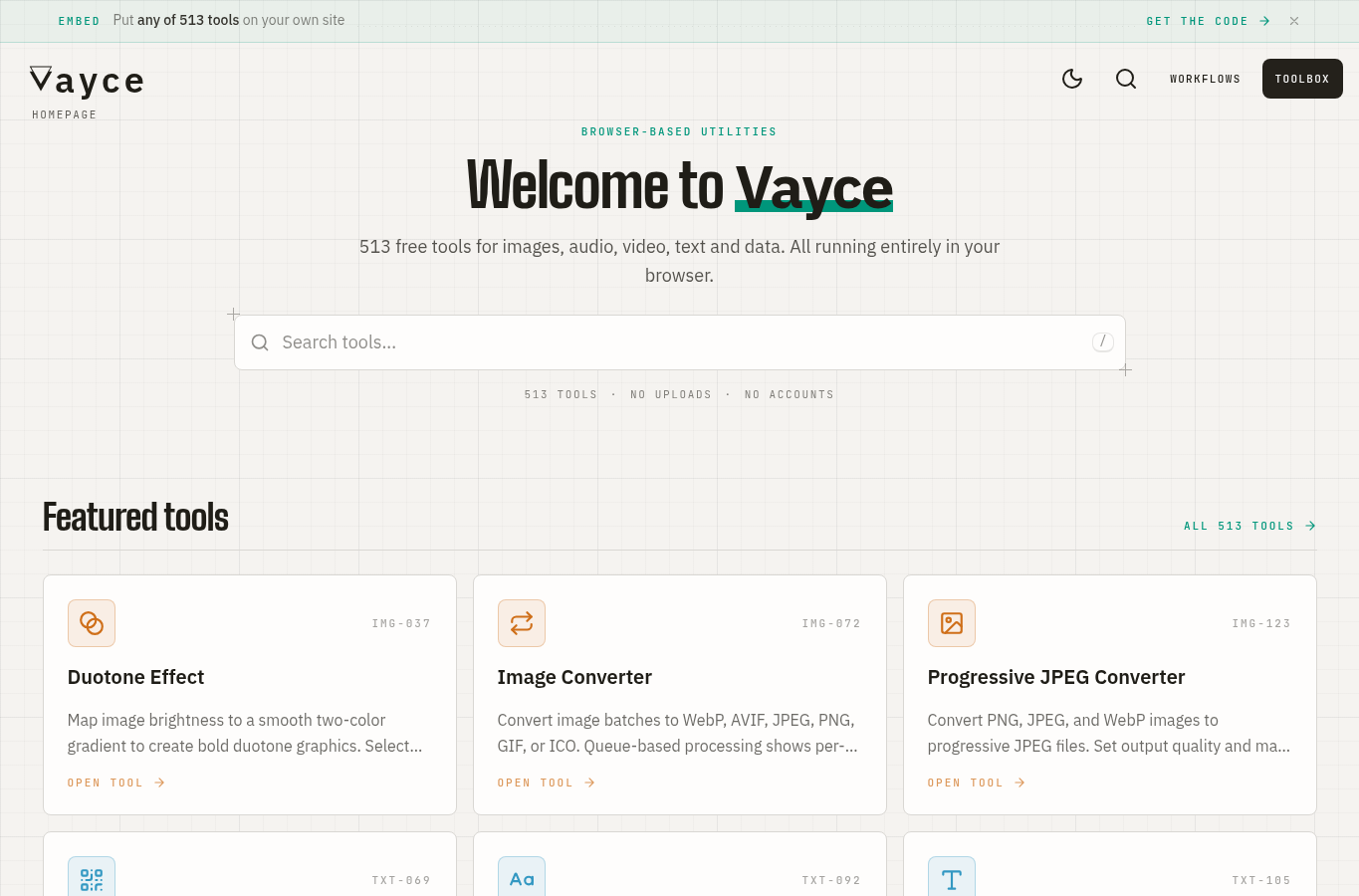Click the TXT-069 tool code label
This screenshot has height=896, width=1359.
[x=401, y=880]
